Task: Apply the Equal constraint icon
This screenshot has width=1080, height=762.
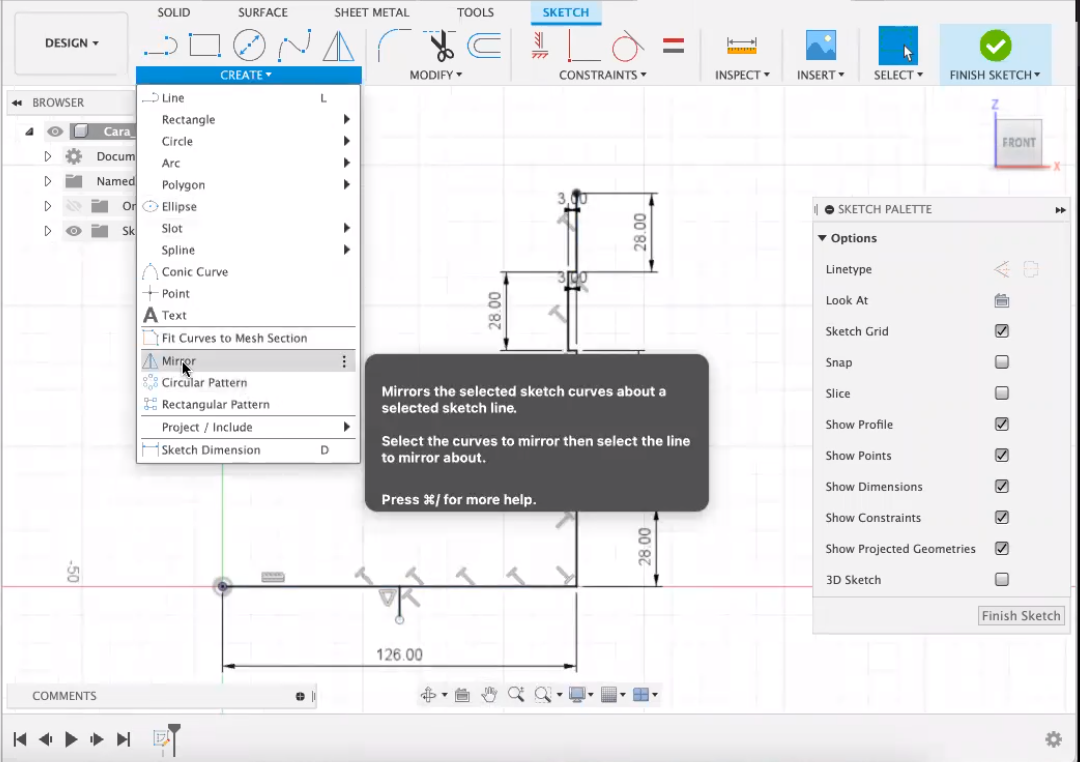Action: click(673, 45)
